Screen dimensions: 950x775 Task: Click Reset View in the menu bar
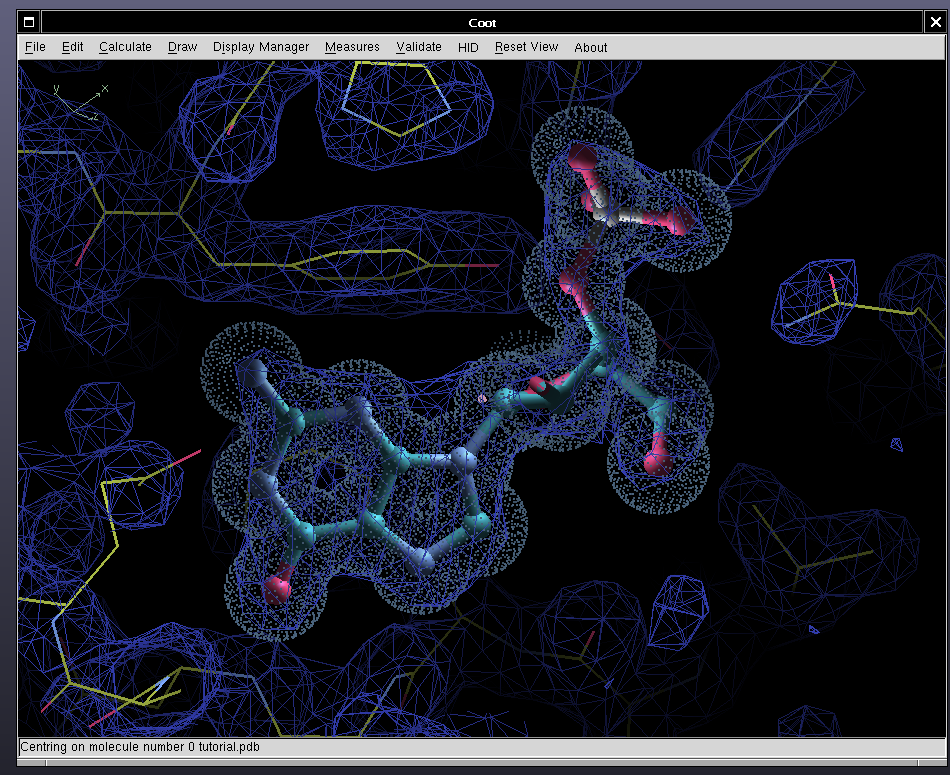pos(526,47)
